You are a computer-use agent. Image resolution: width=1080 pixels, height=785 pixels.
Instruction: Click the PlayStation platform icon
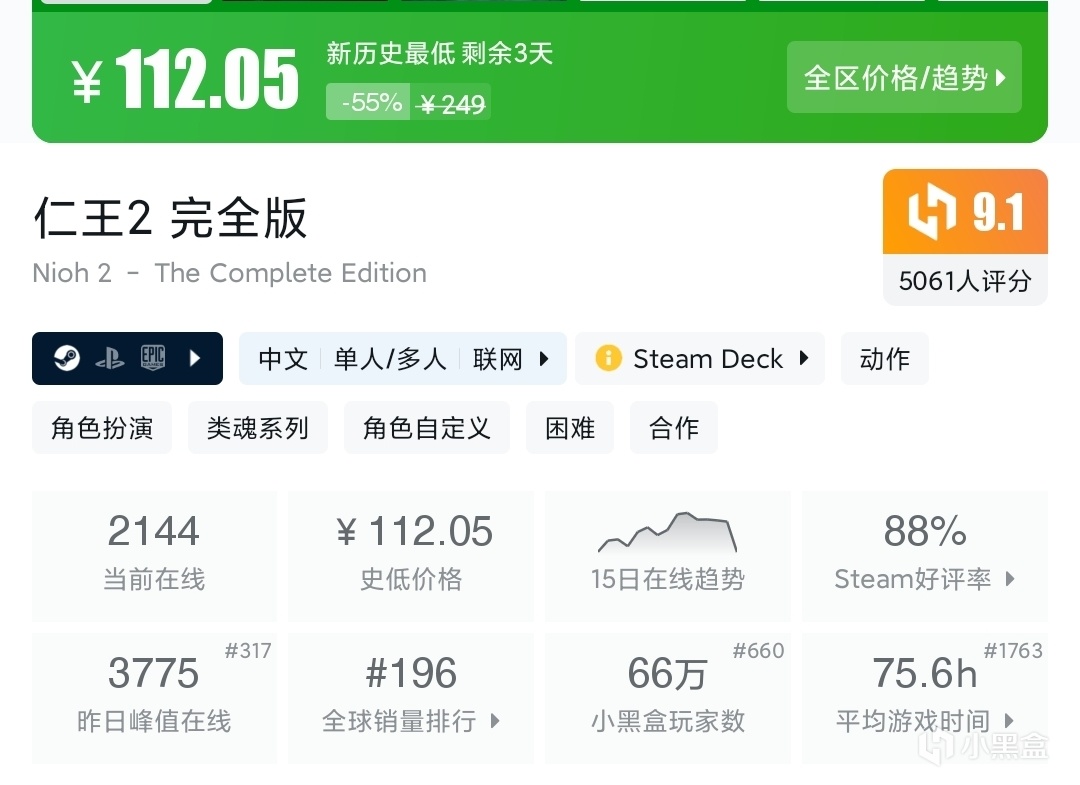110,358
